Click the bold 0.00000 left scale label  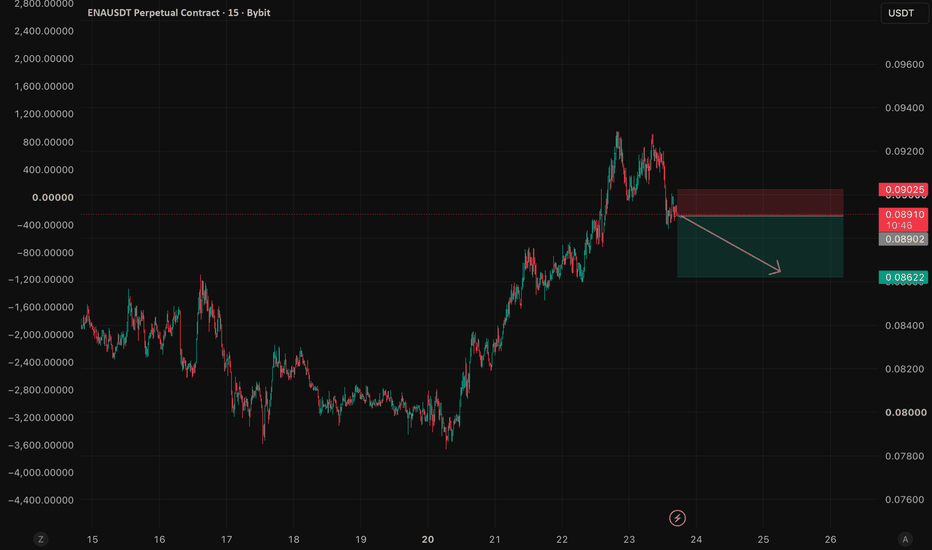[x=53, y=197]
